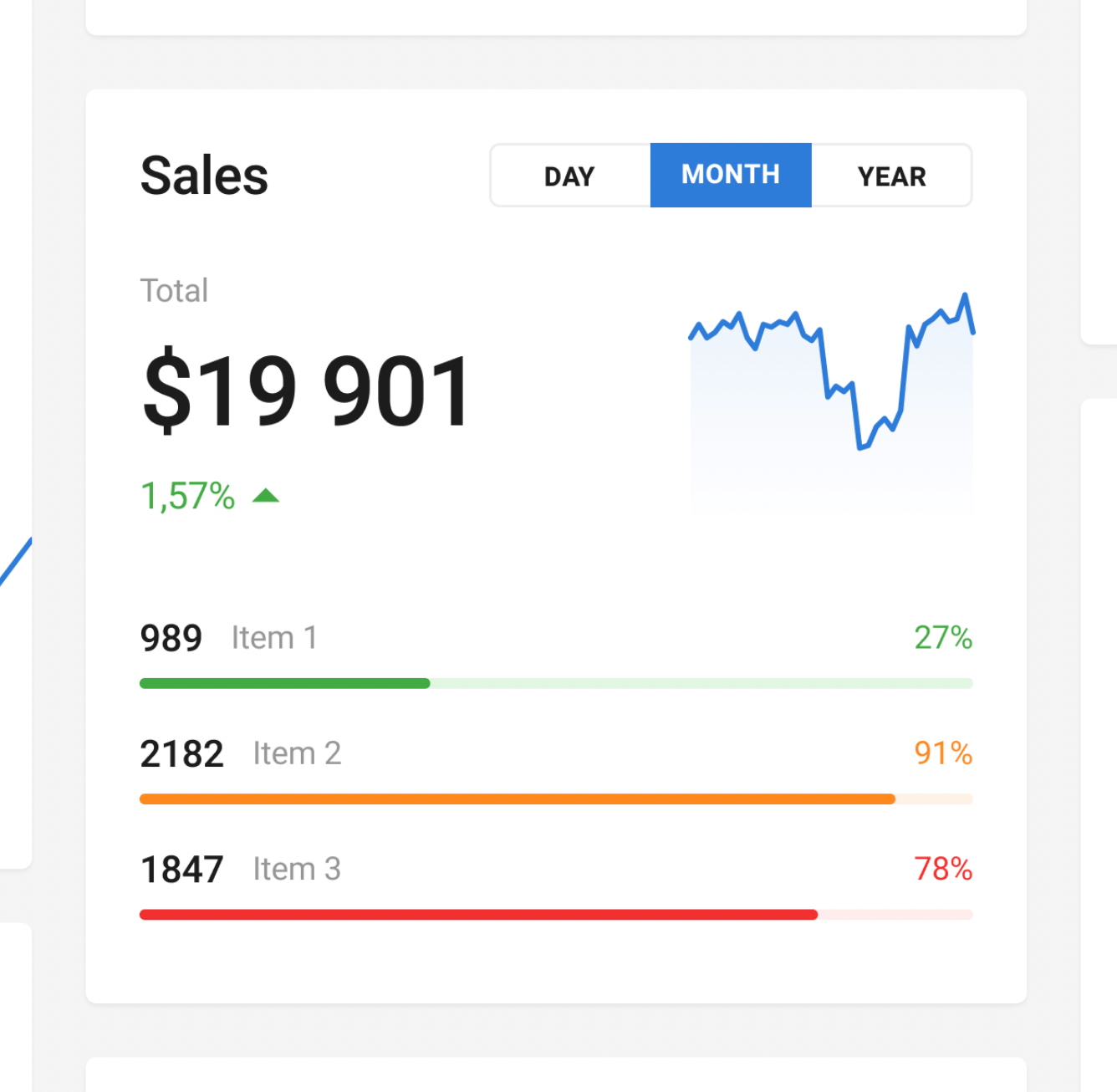Screen dimensions: 1117x1092
Task: Click the 91% percentage value
Action: pos(942,753)
